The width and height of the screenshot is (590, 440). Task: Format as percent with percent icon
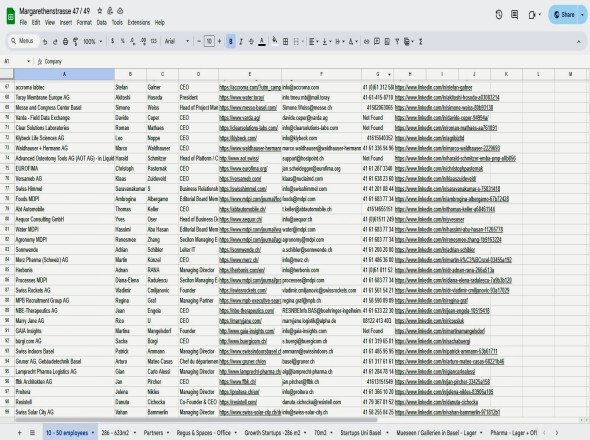click(122, 41)
